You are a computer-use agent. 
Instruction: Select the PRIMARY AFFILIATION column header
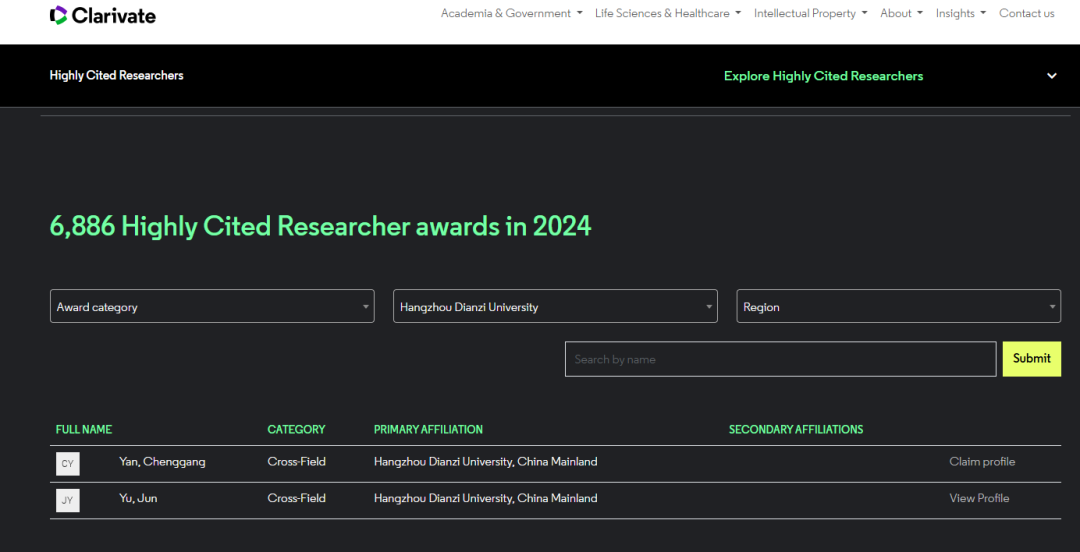[428, 429]
